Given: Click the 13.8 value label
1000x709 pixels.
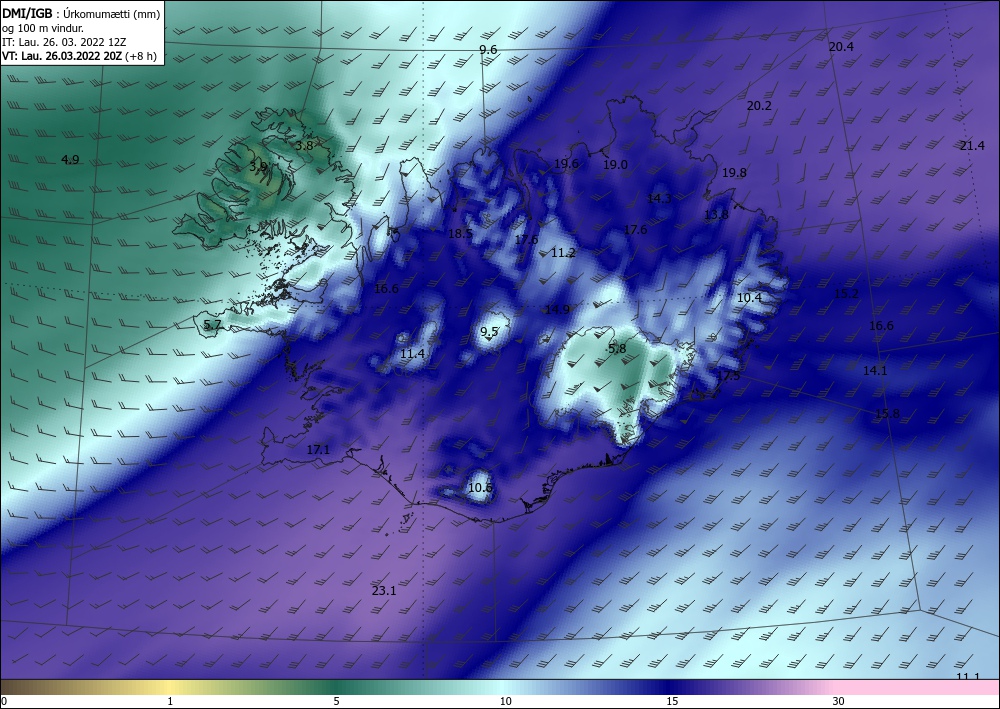Looking at the screenshot, I should click(716, 215).
